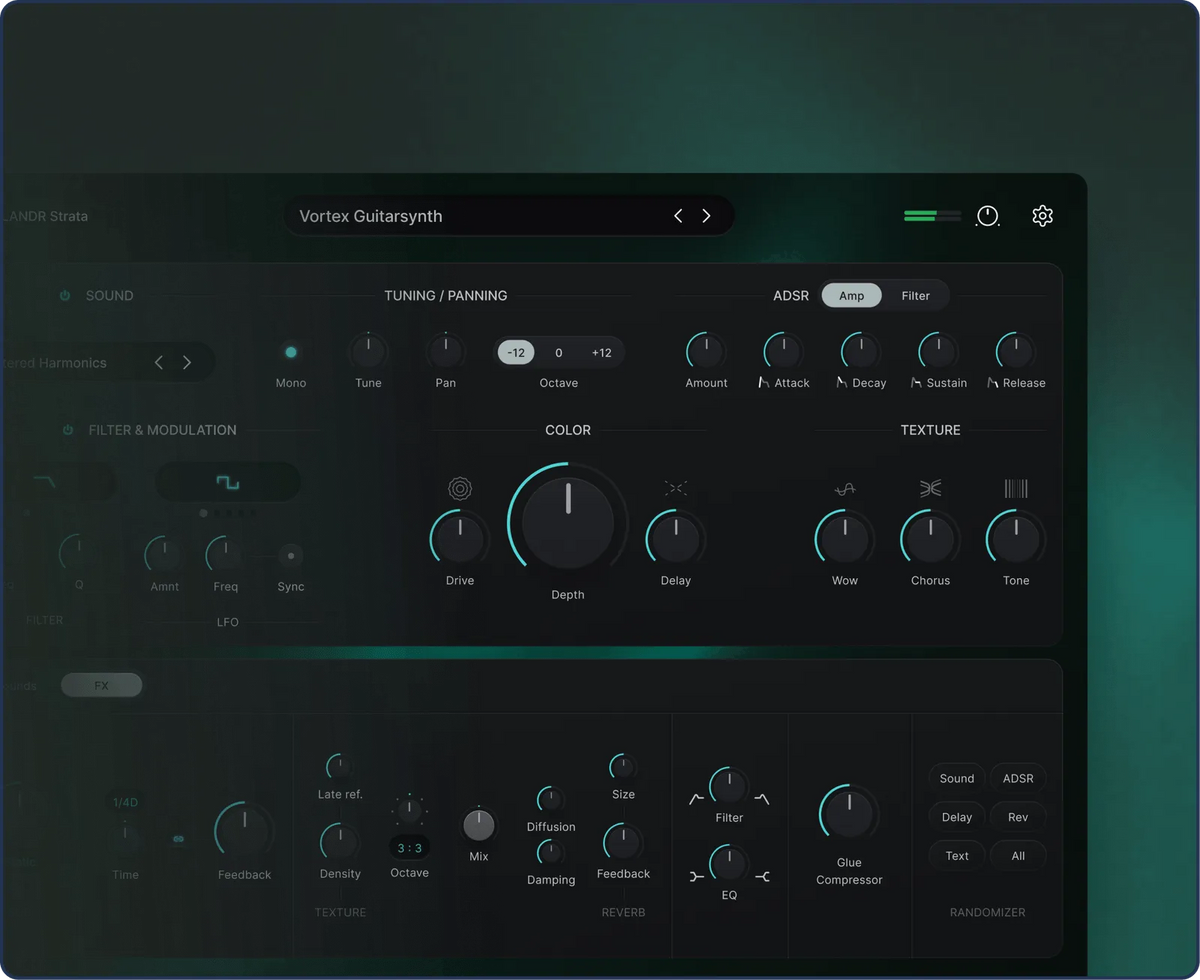This screenshot has height=980, width=1200.
Task: Click the Wow waveform icon
Action: point(845,488)
